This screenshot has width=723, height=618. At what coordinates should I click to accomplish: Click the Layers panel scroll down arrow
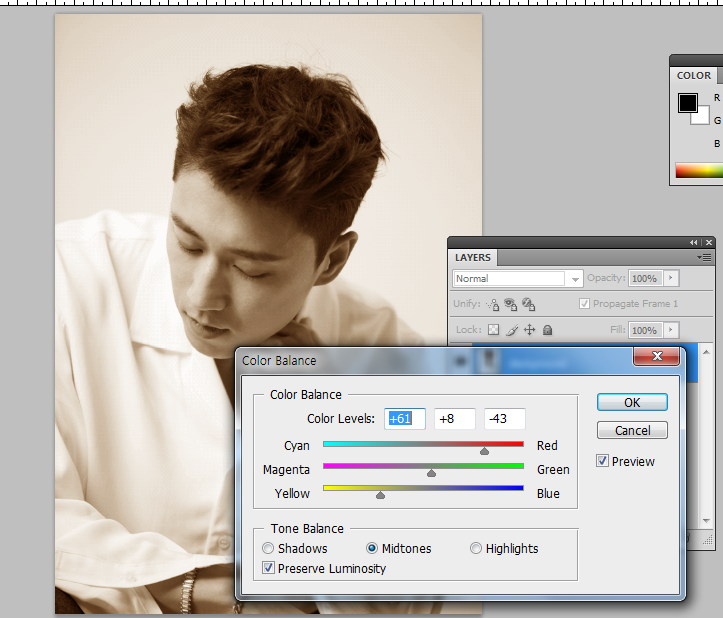[x=706, y=520]
